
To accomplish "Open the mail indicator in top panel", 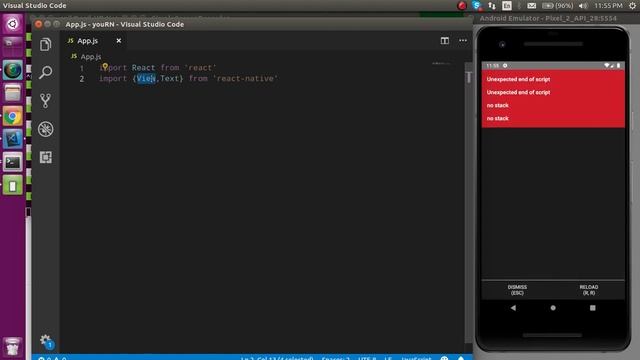I will [531, 5].
